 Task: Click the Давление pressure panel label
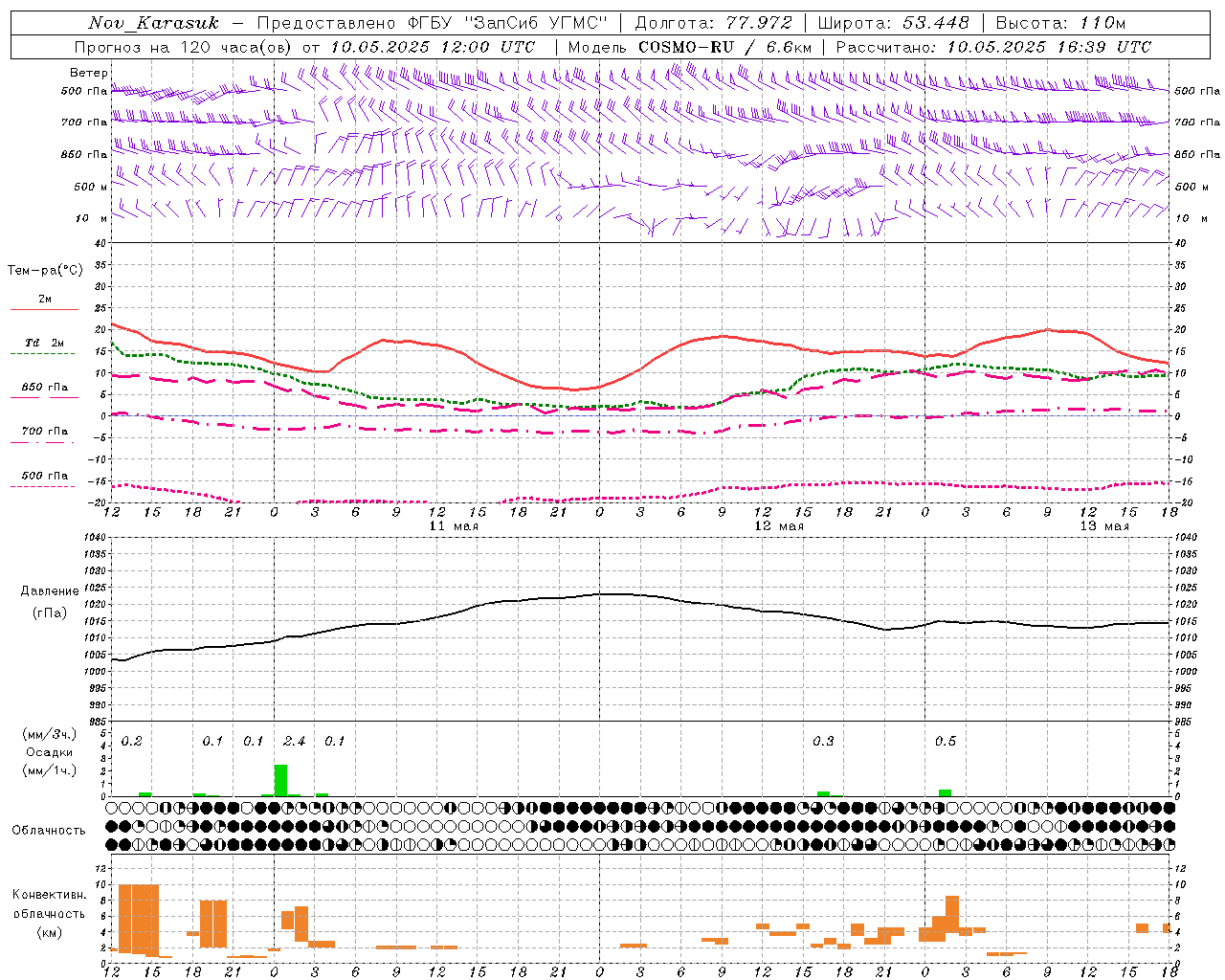[x=50, y=591]
